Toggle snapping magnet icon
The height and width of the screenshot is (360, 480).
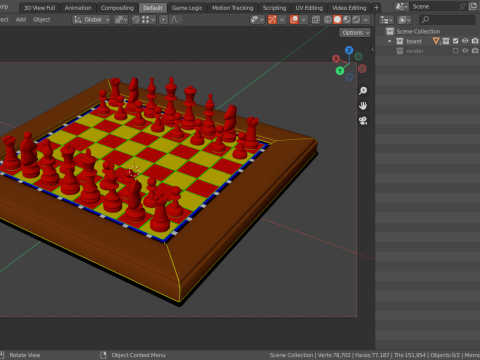click(136, 20)
